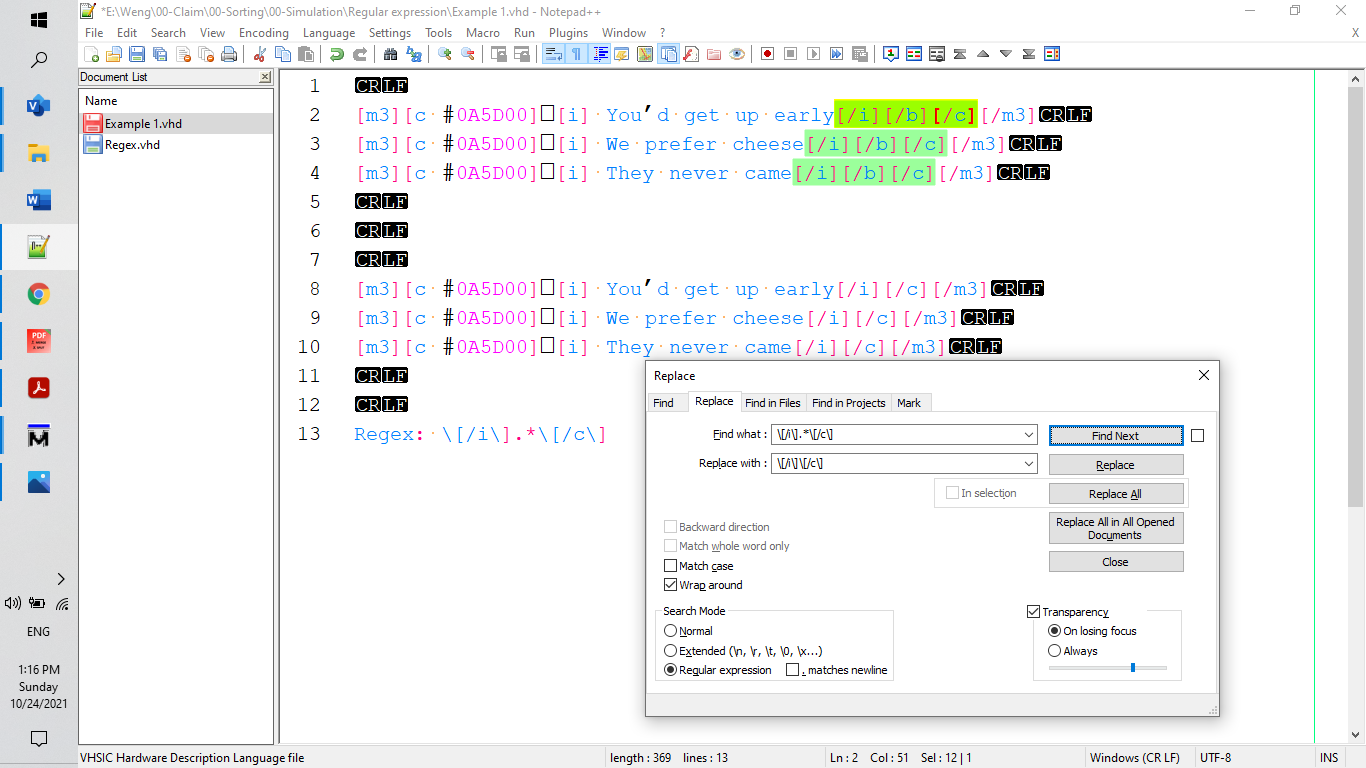
Task: Toggle Show Indent Guide icon
Action: (x=599, y=54)
